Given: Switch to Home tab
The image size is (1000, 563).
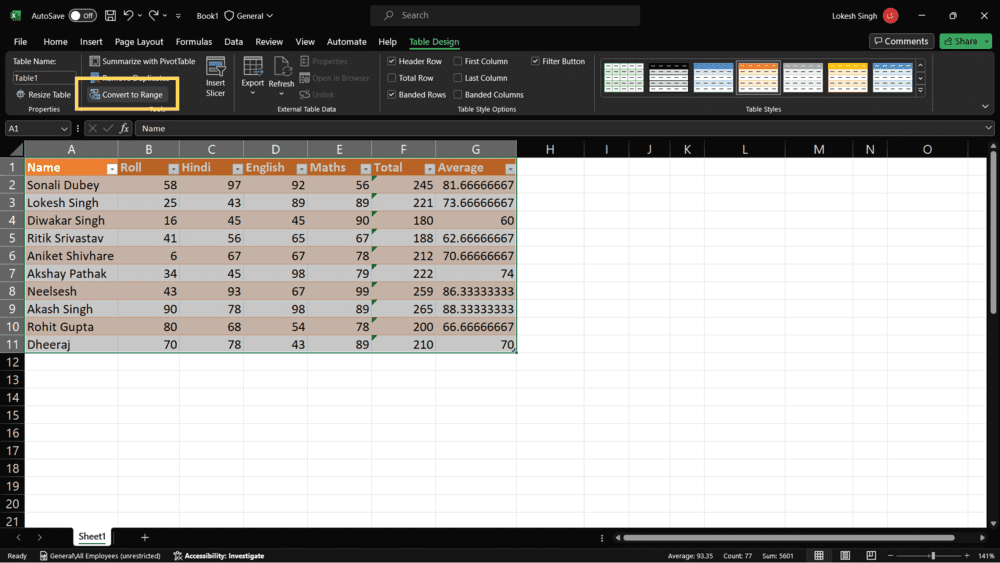Looking at the screenshot, I should click(55, 41).
